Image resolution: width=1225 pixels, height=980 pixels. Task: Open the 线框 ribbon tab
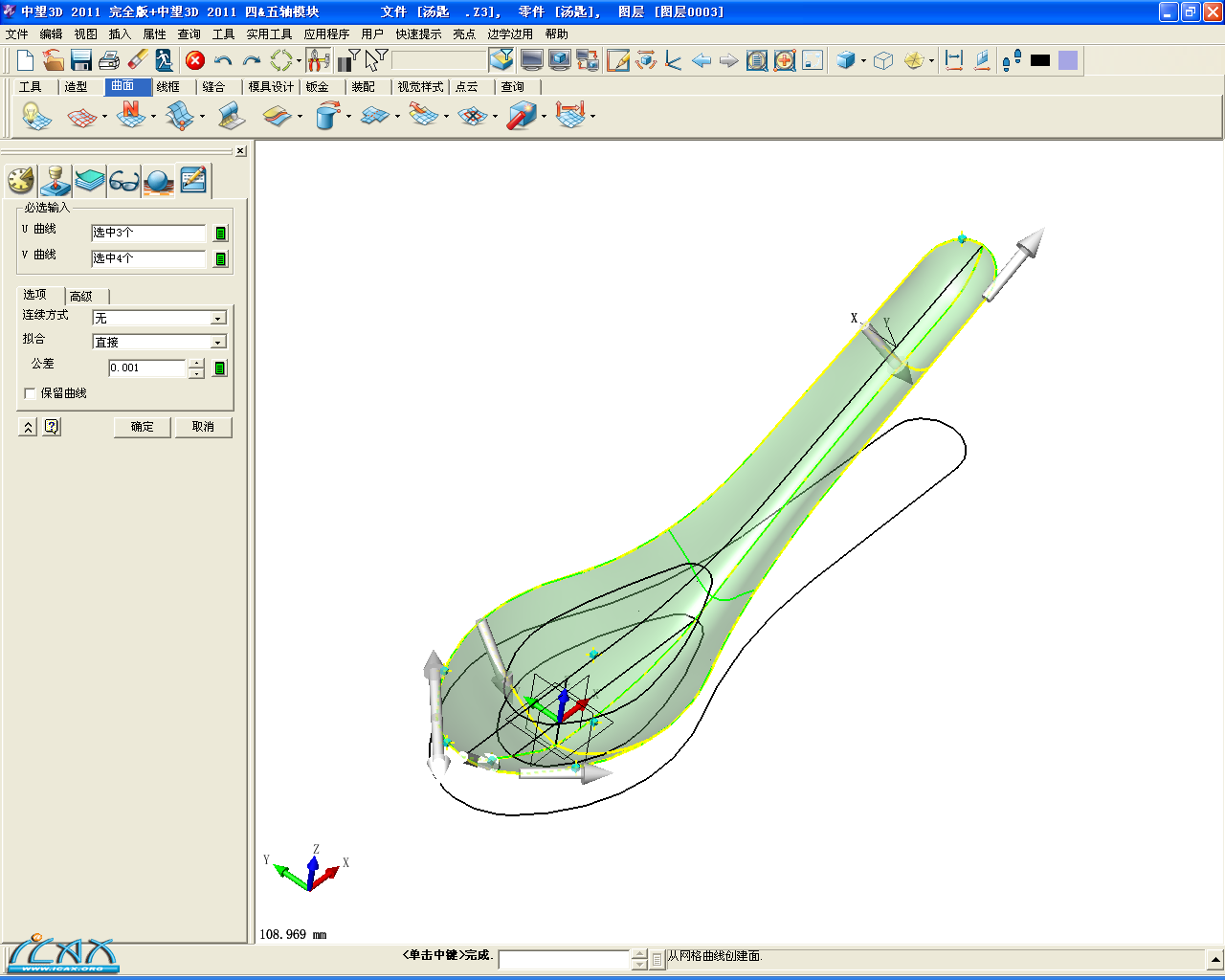(168, 87)
